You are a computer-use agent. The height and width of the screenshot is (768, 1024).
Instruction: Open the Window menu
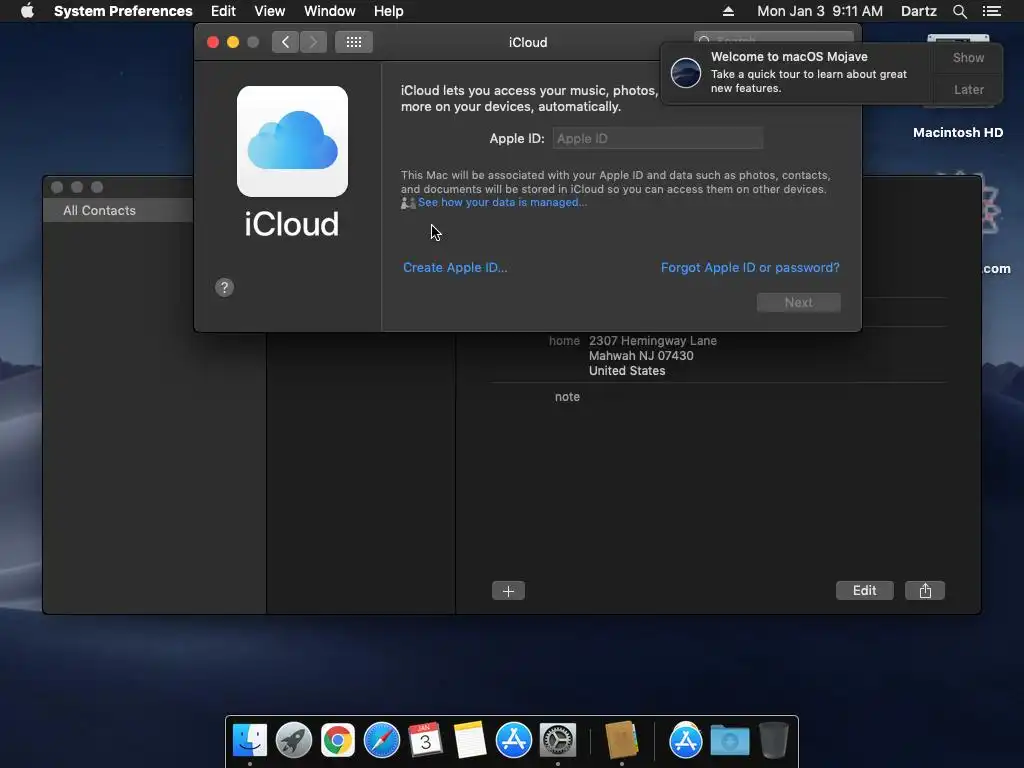[x=329, y=11]
